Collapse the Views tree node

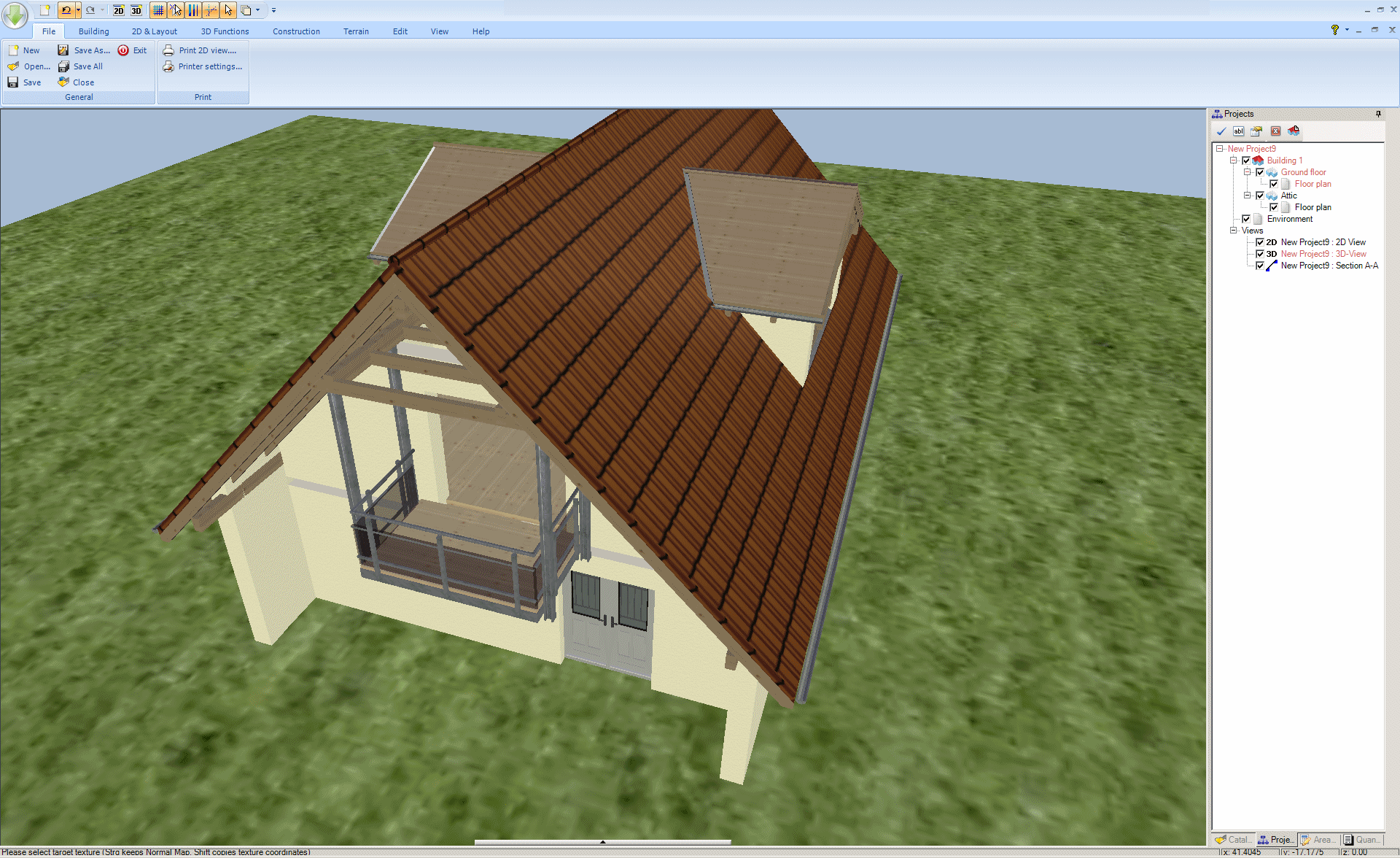1234,231
